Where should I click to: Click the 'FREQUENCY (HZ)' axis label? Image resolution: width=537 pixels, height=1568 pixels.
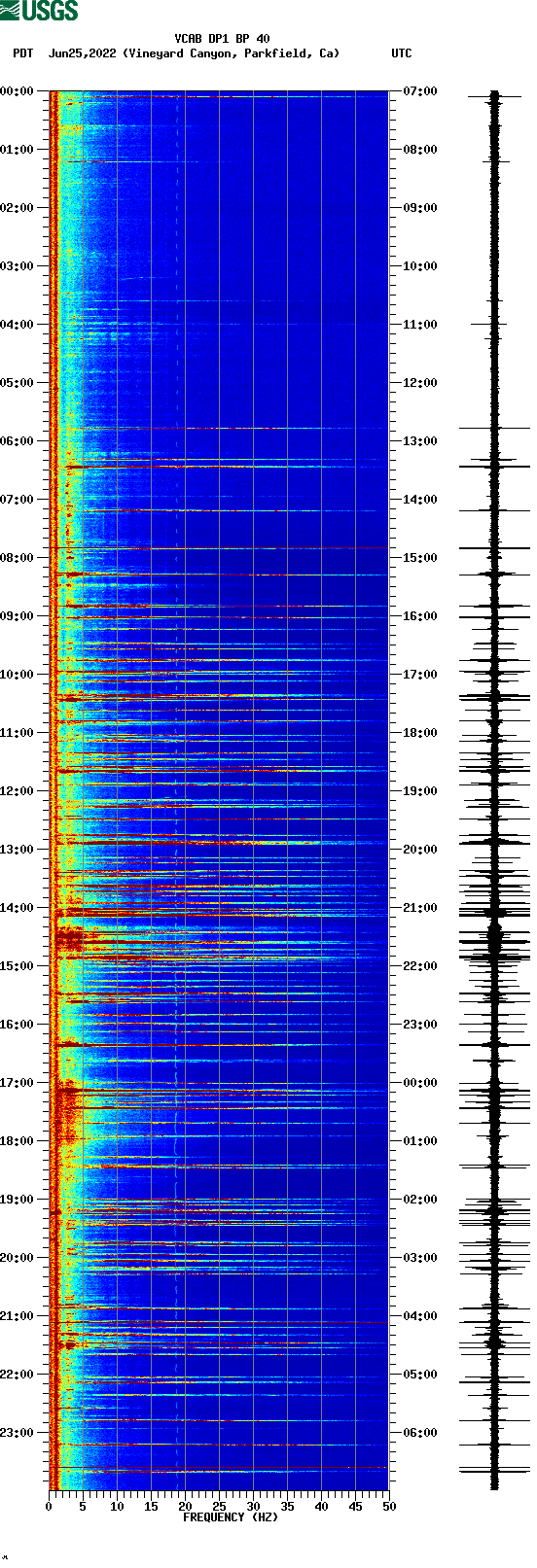click(x=231, y=1517)
